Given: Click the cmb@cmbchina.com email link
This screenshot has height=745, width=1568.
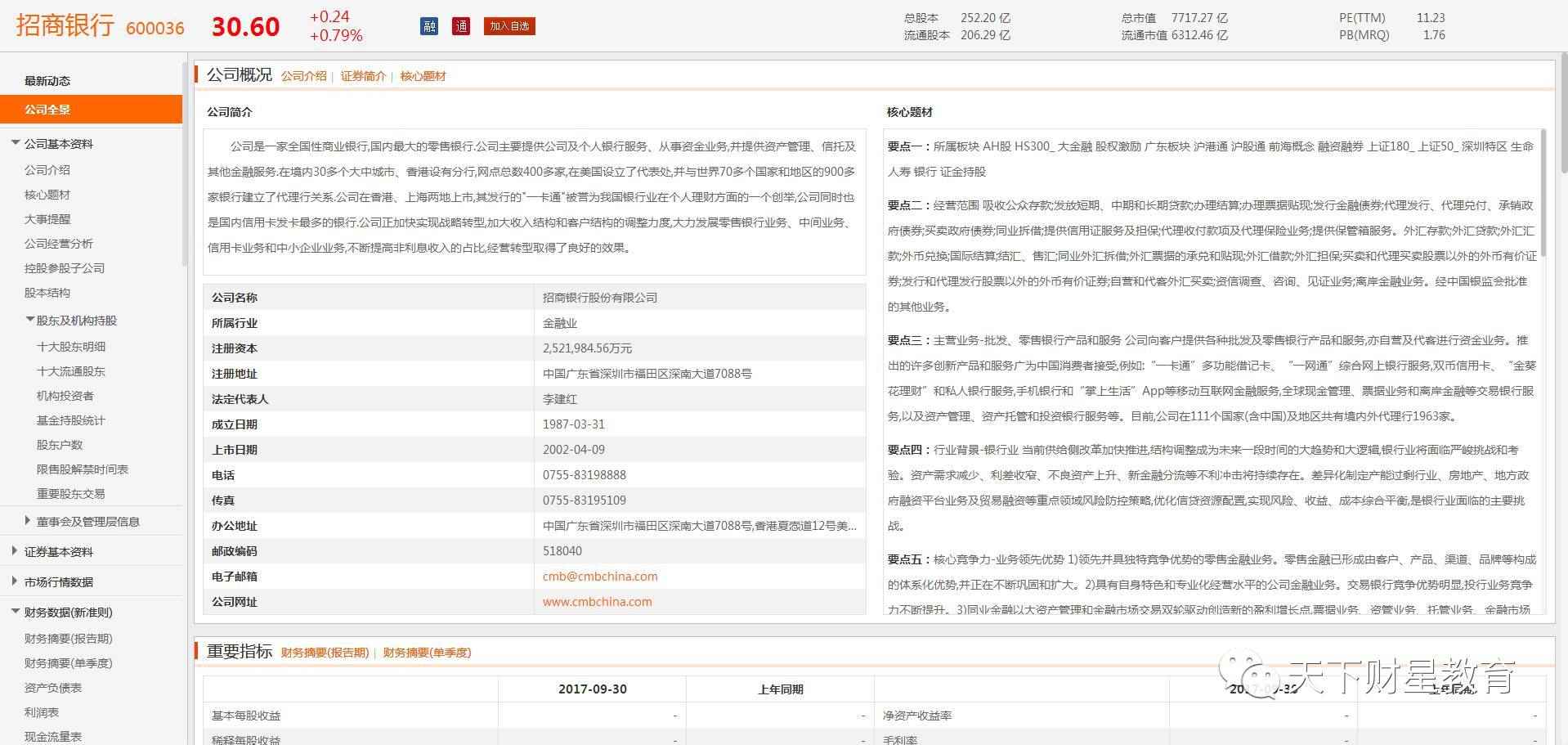Looking at the screenshot, I should click(x=599, y=577).
